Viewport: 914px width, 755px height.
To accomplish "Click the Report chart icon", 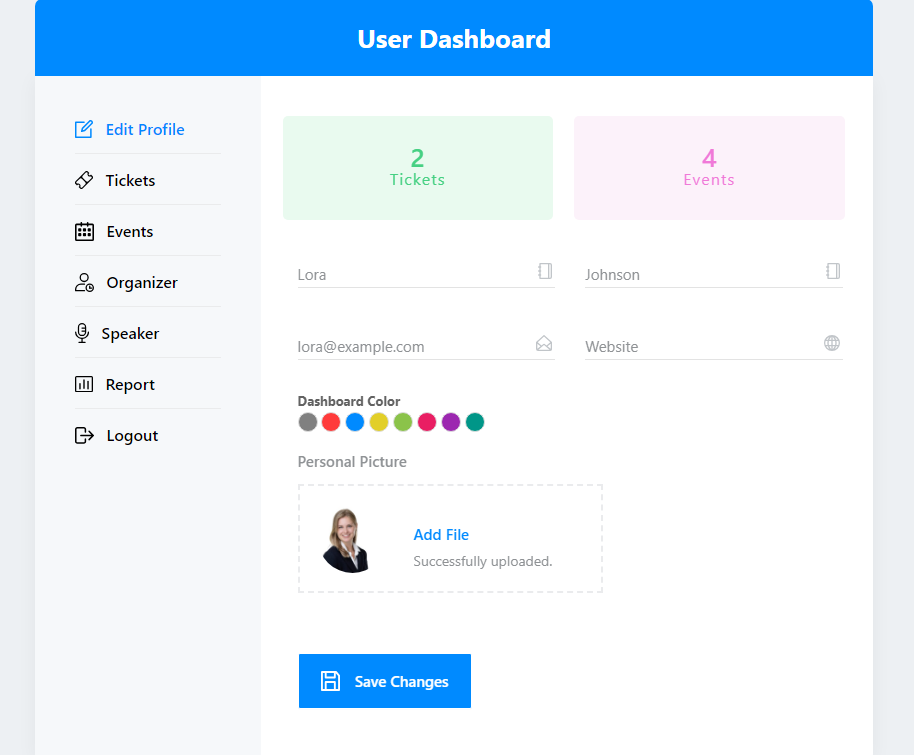I will click(x=84, y=384).
